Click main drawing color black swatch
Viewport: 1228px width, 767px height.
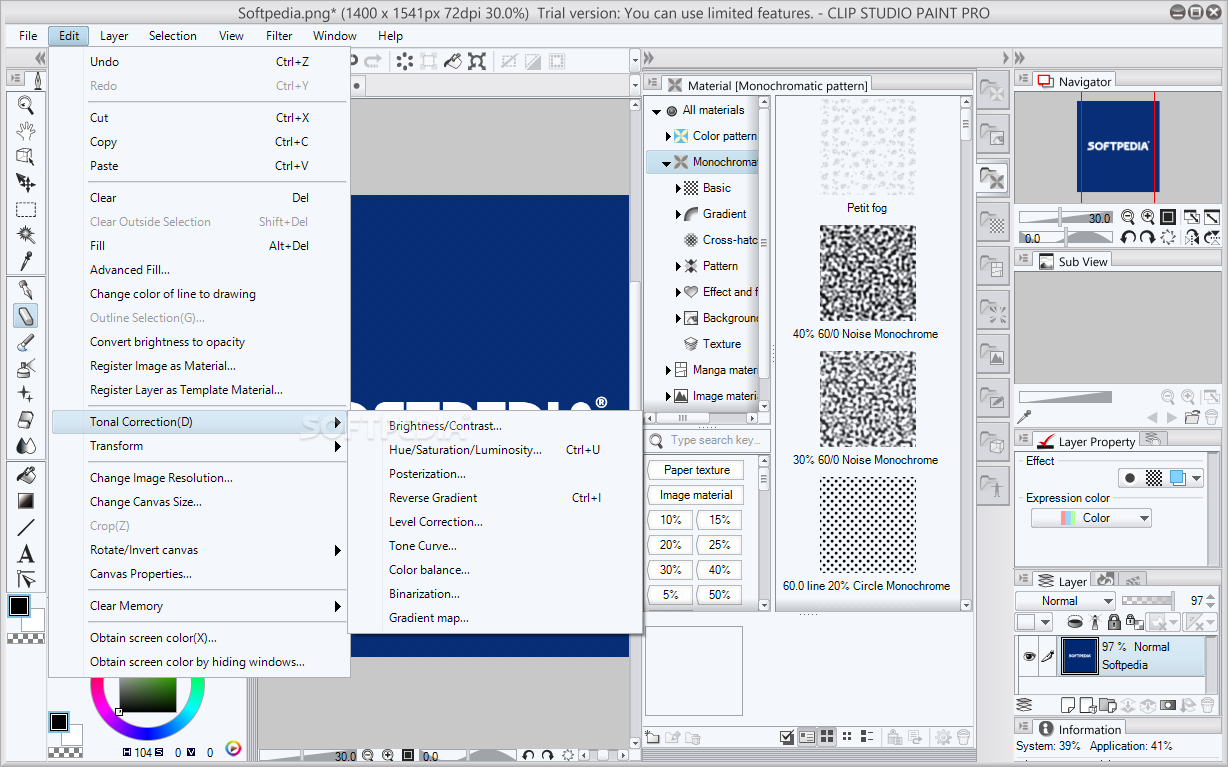[19, 606]
